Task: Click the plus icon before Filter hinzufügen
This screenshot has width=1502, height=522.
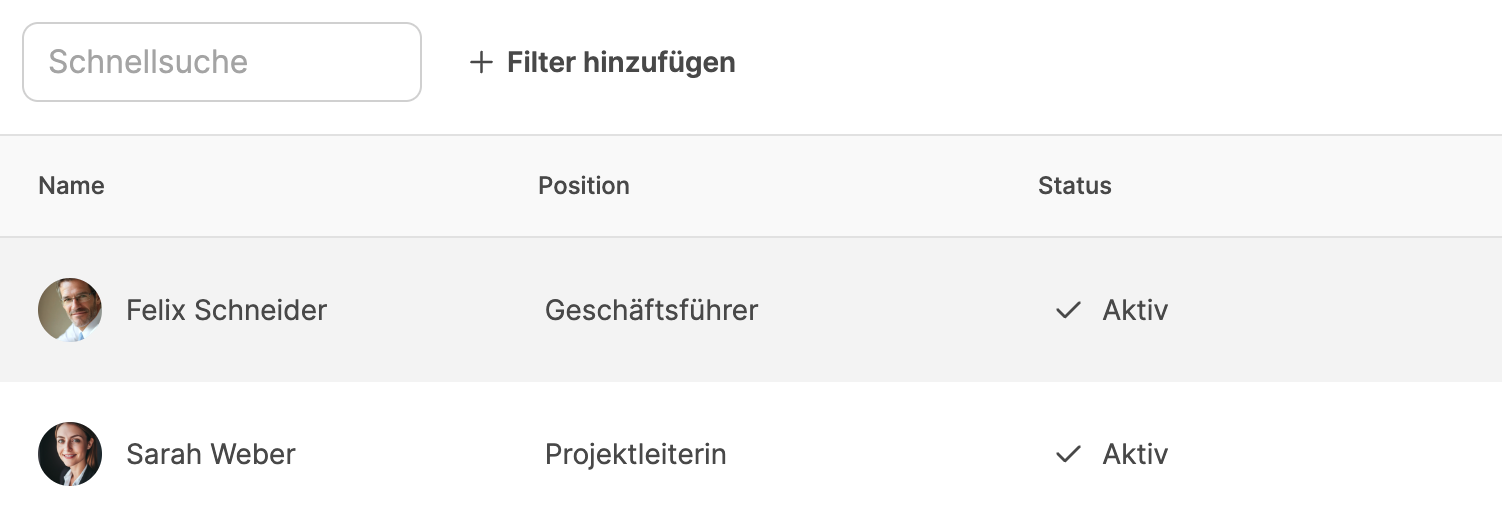Action: [481, 63]
